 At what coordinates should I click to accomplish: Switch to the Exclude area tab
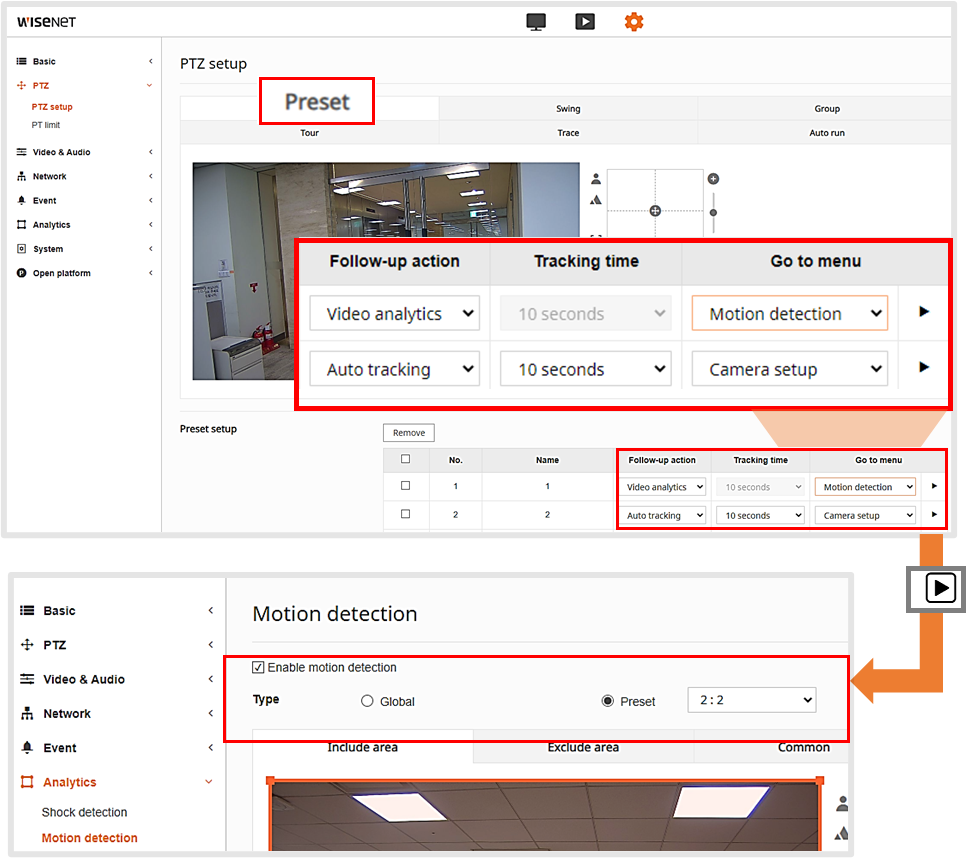click(583, 747)
